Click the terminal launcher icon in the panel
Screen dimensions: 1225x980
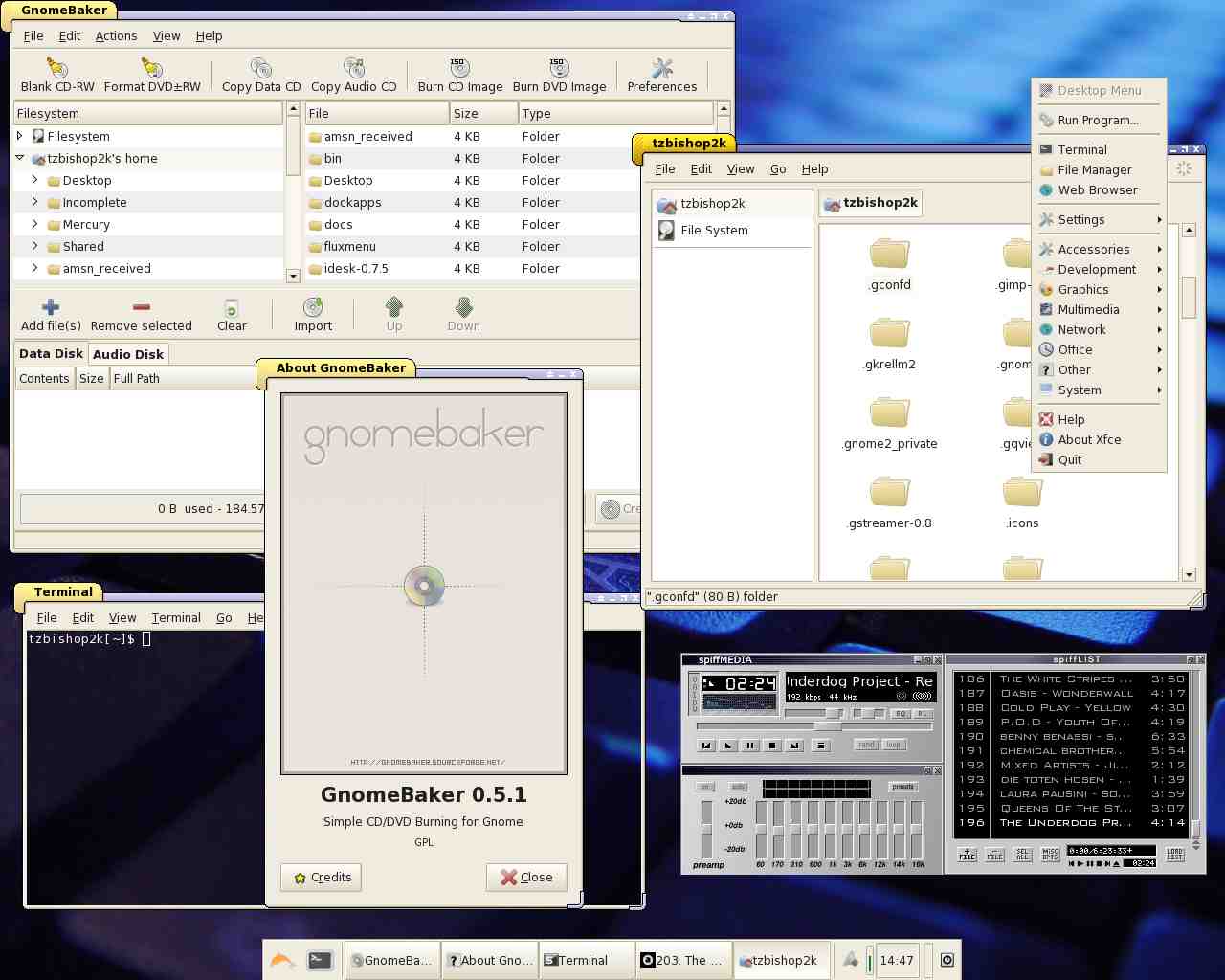320,960
